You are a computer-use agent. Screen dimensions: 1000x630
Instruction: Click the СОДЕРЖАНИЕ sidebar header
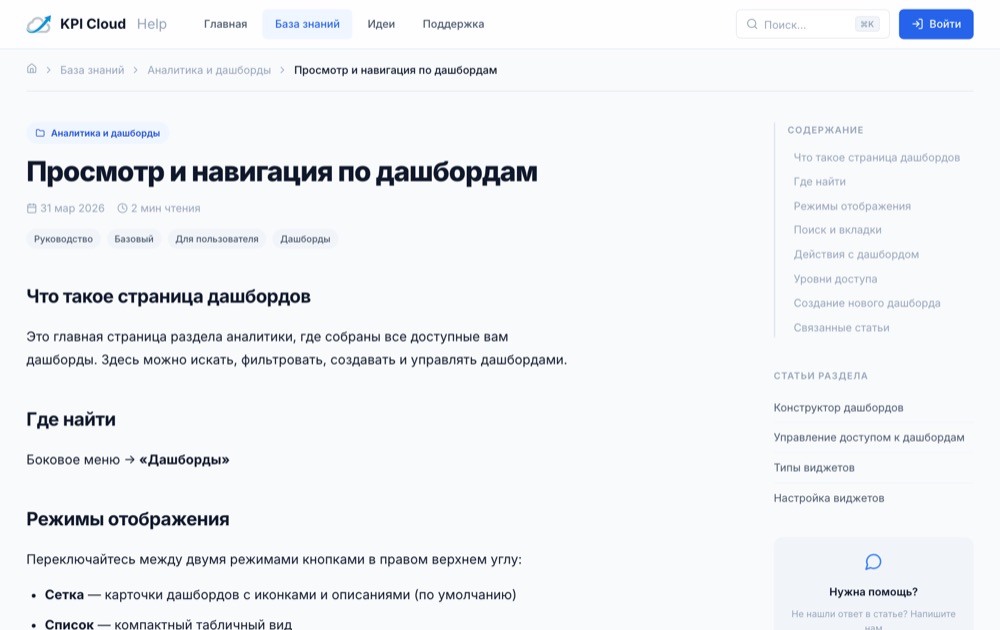click(825, 130)
